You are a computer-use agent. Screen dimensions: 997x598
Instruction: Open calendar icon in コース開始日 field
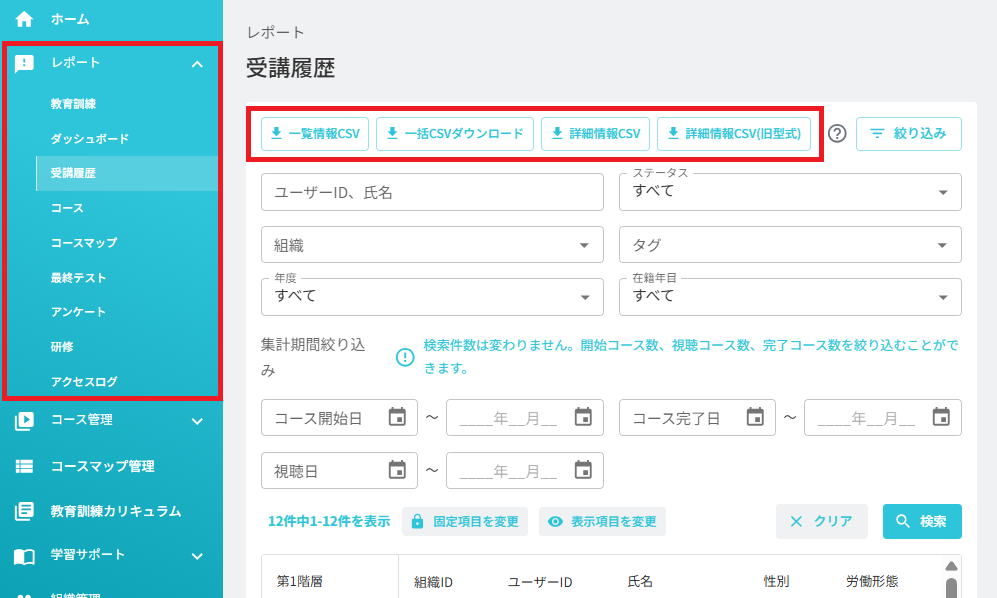397,417
